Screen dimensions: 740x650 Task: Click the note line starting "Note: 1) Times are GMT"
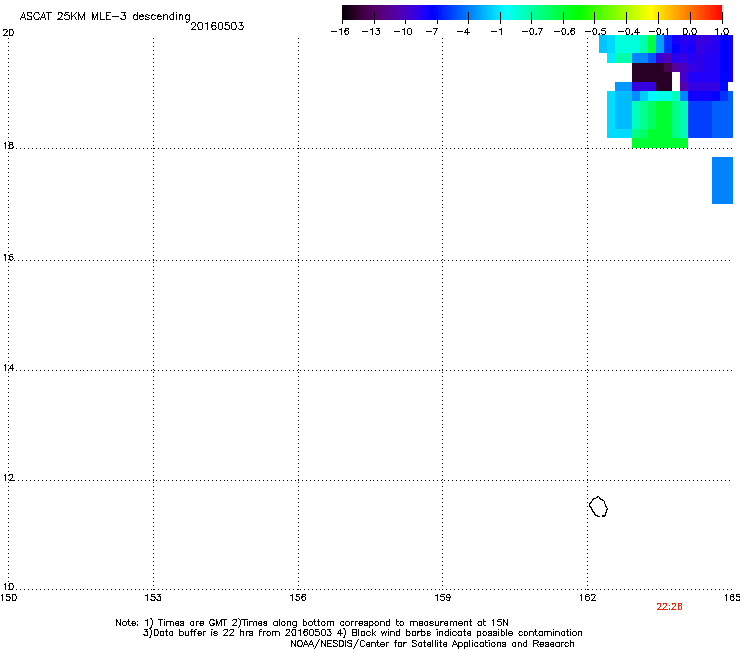[312, 623]
